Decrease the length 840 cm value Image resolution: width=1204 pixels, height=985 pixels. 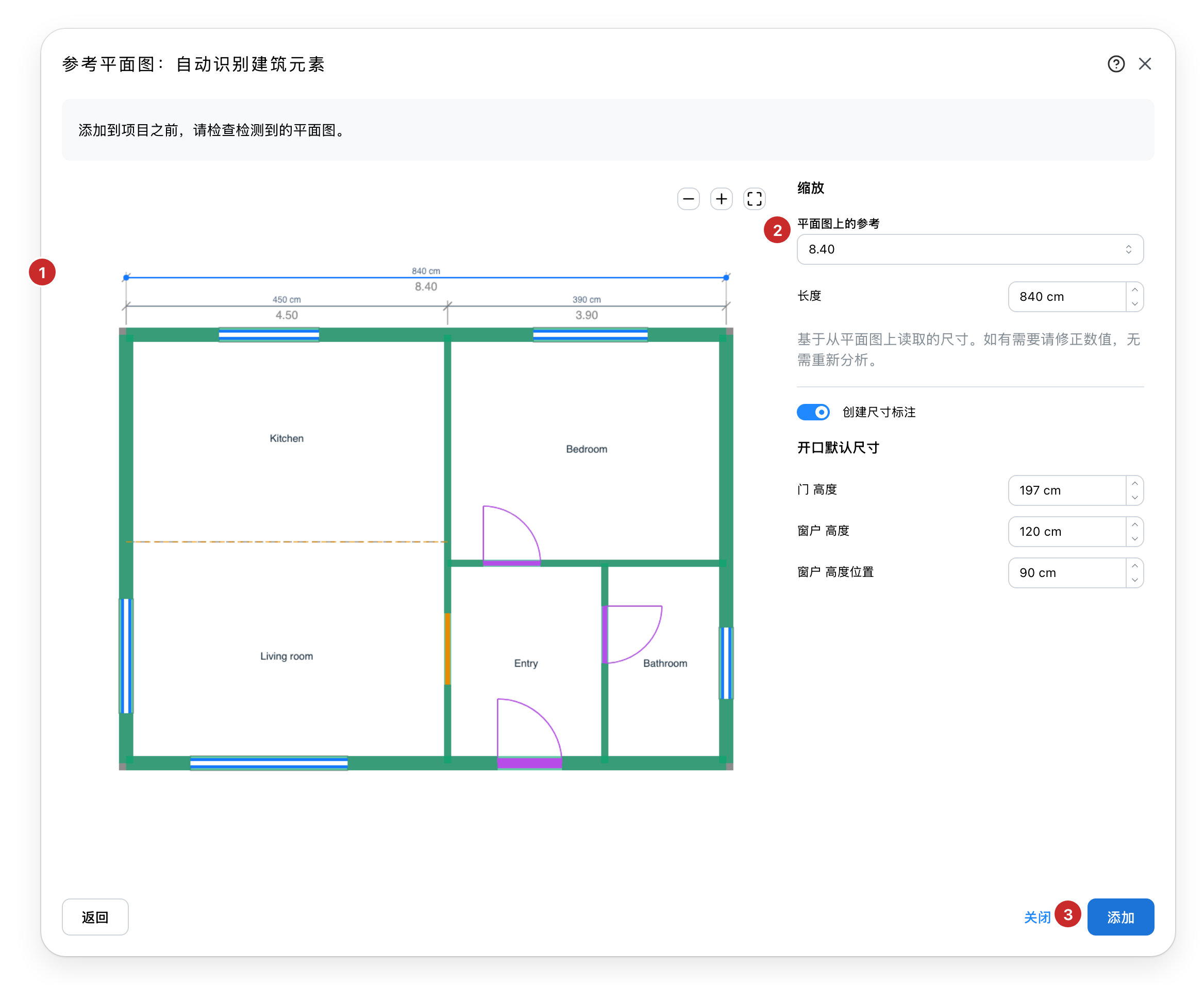coord(1134,304)
